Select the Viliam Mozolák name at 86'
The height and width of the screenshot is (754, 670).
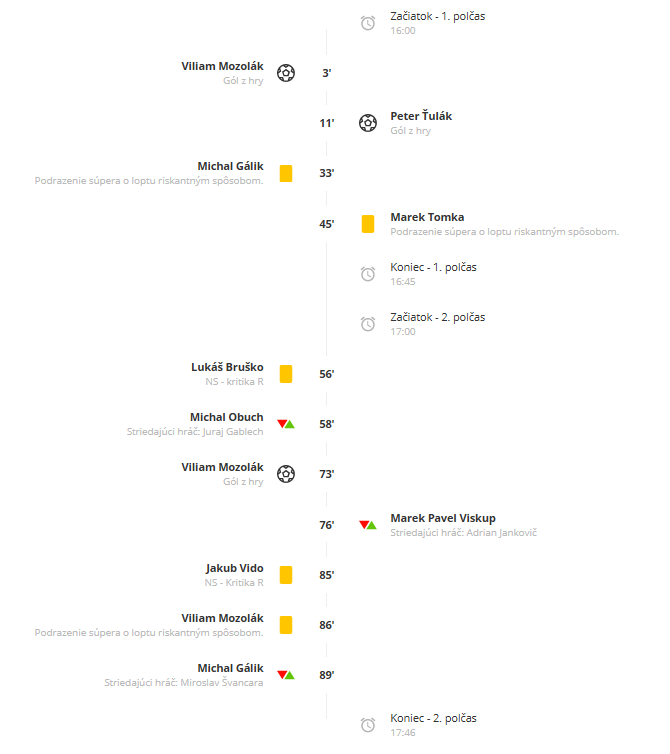[x=222, y=618]
